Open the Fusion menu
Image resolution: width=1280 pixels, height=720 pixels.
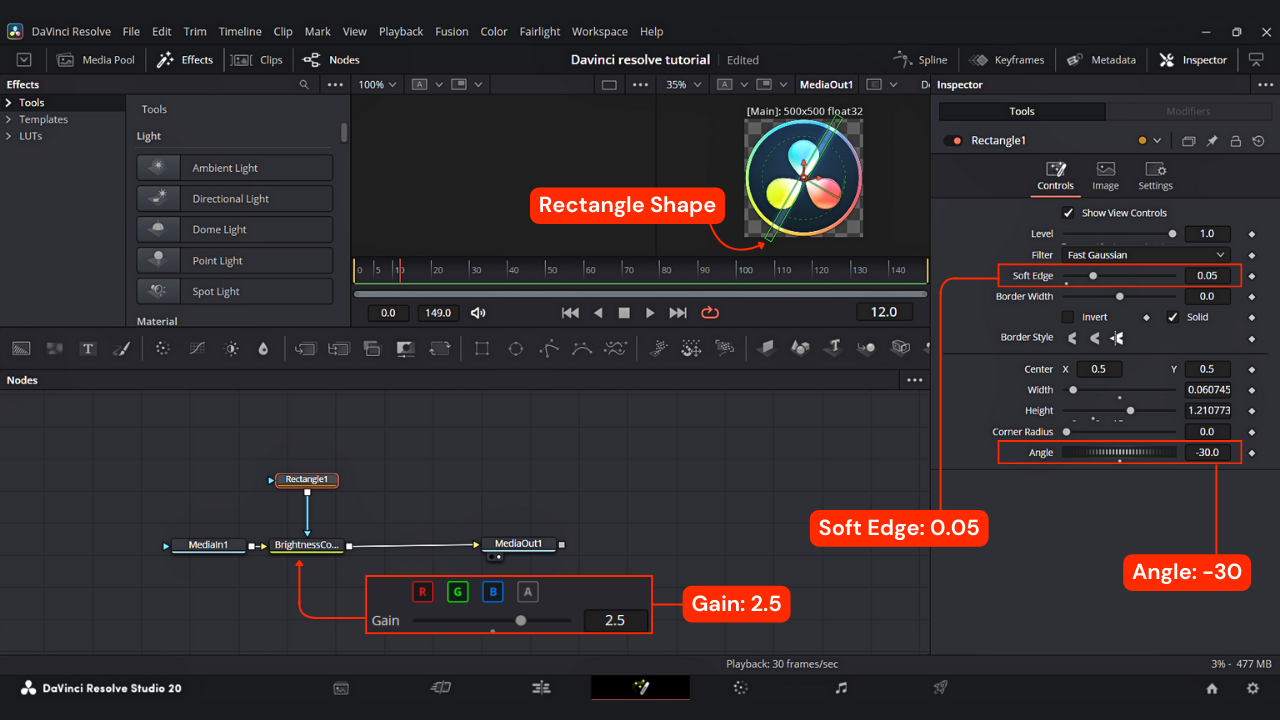click(x=451, y=31)
